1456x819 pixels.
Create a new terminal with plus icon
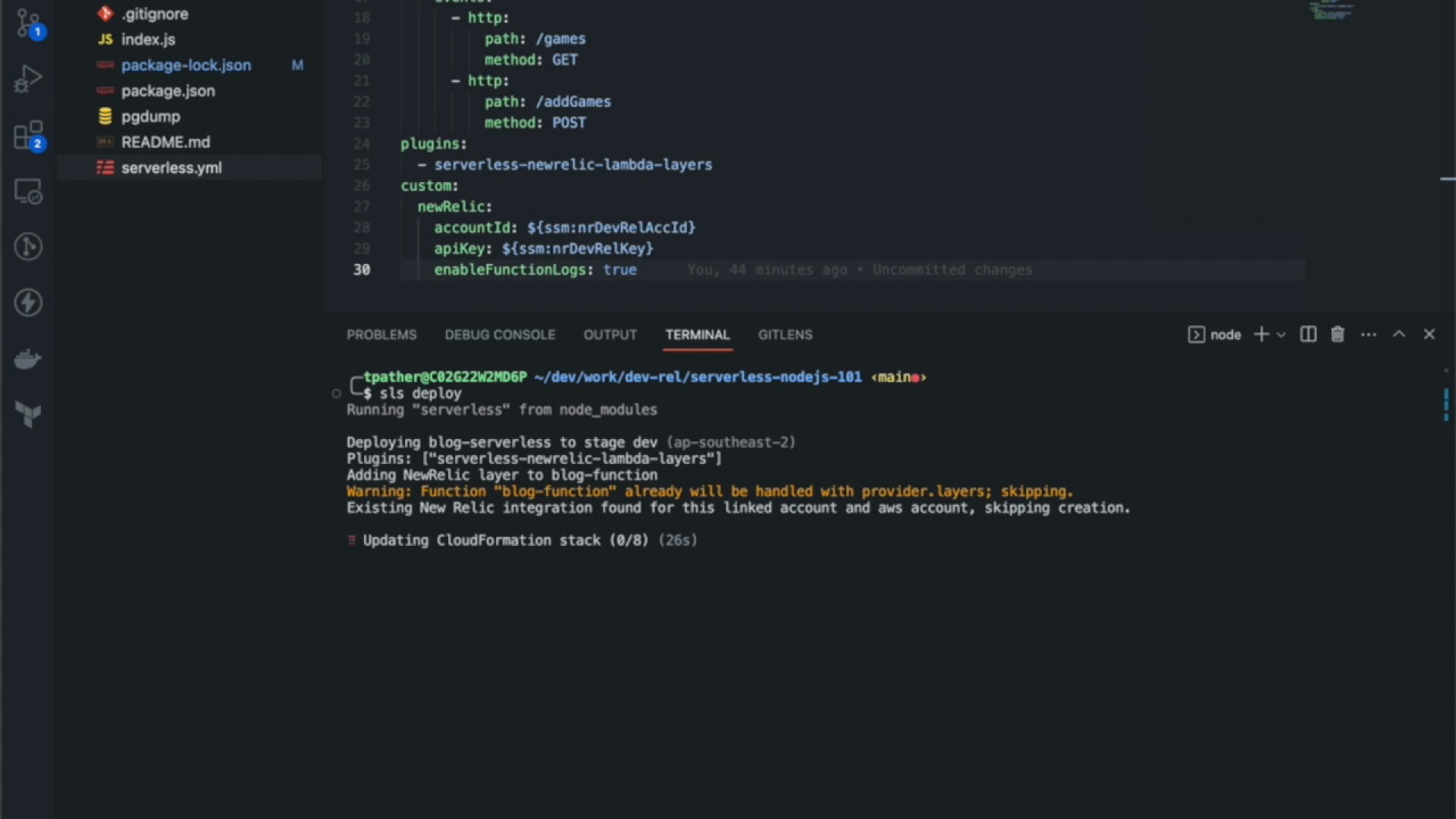1261,334
